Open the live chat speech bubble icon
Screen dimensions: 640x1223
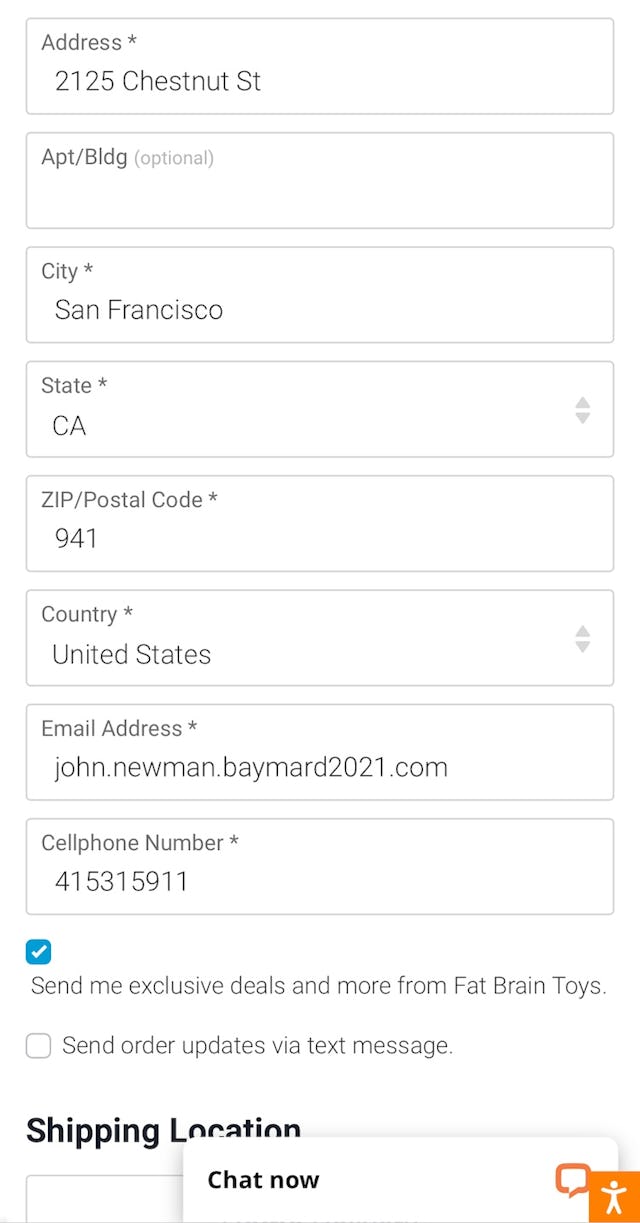pyautogui.click(x=573, y=1181)
